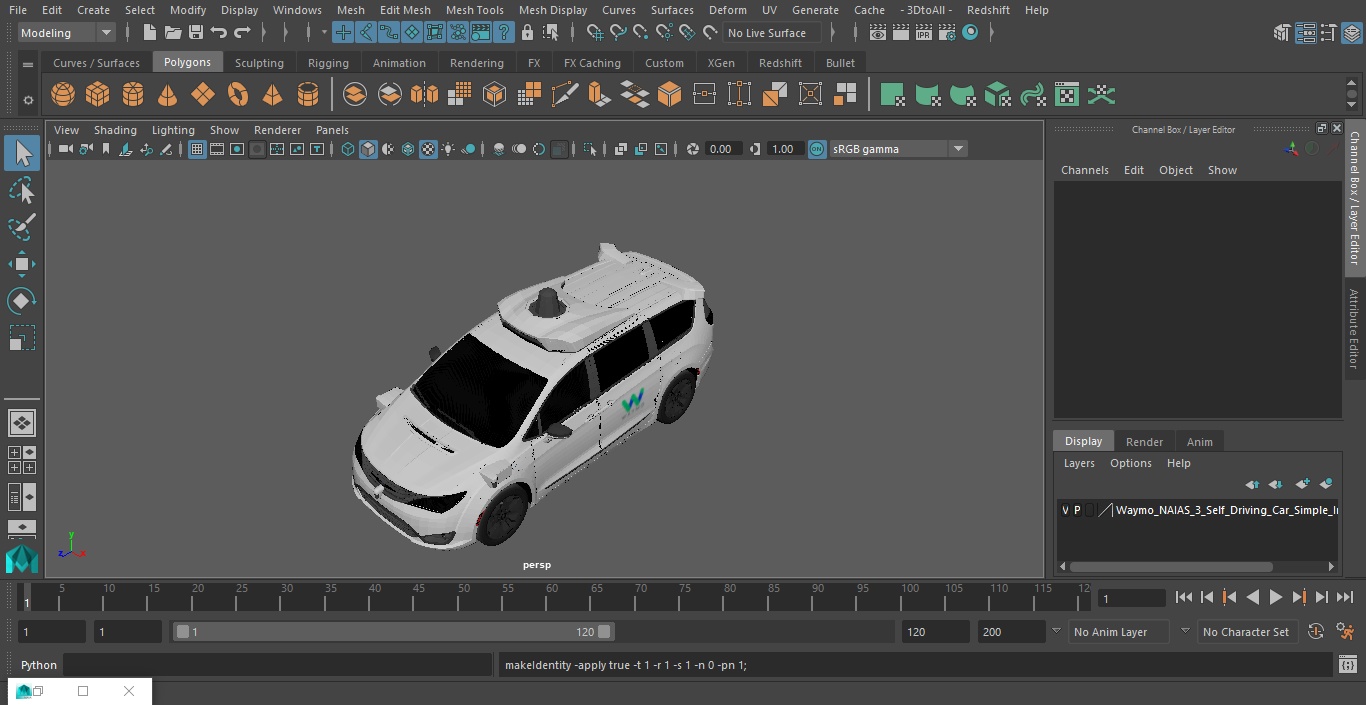This screenshot has height=705, width=1366.
Task: Open the Layers menu in layer editor
Action: 1078,463
